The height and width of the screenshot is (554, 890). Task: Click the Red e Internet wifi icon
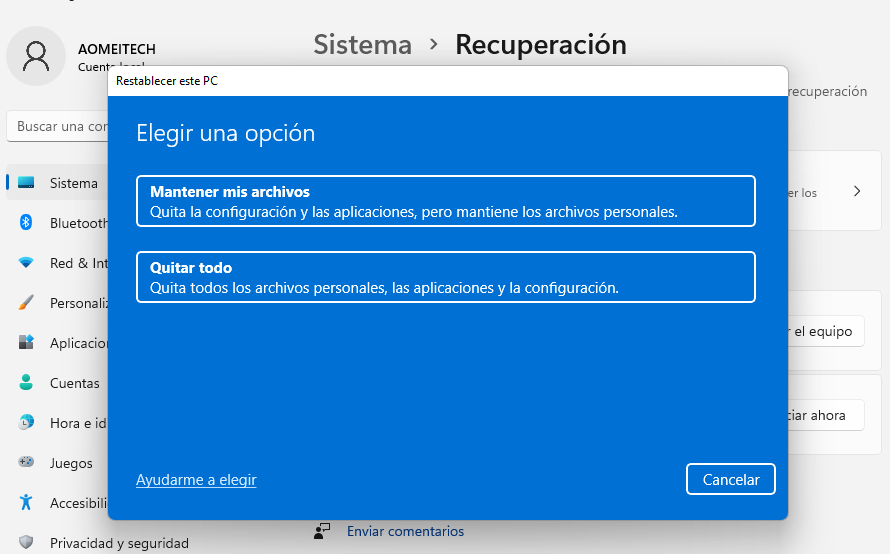(27, 263)
